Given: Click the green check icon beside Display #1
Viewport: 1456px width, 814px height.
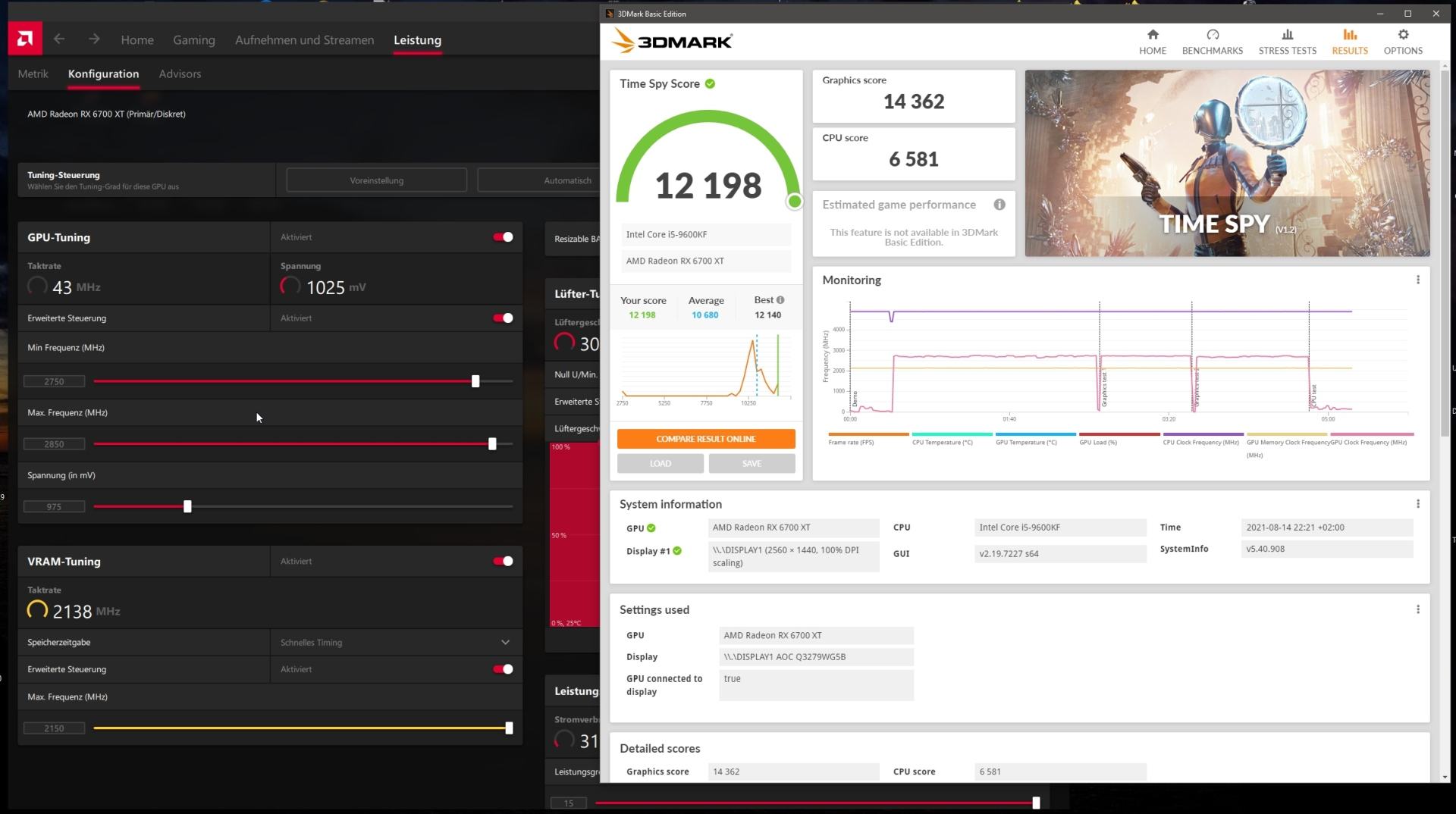Looking at the screenshot, I should [x=677, y=551].
